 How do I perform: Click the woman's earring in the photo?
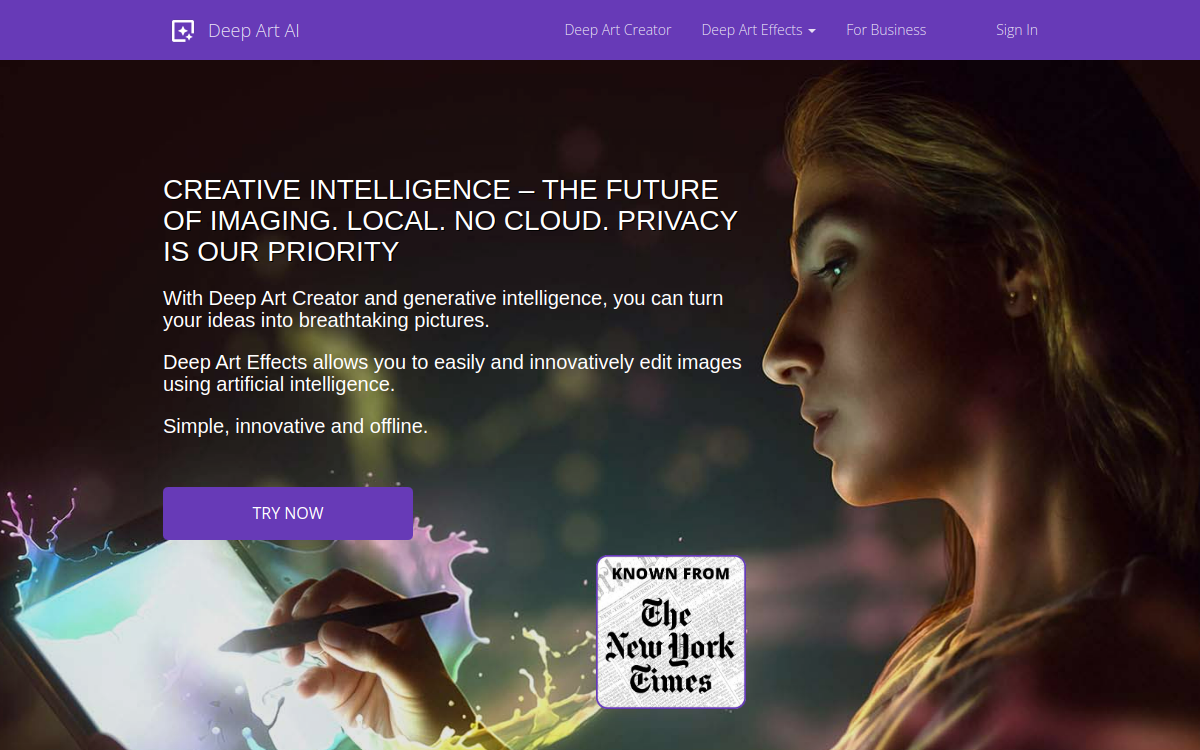coord(1011,297)
